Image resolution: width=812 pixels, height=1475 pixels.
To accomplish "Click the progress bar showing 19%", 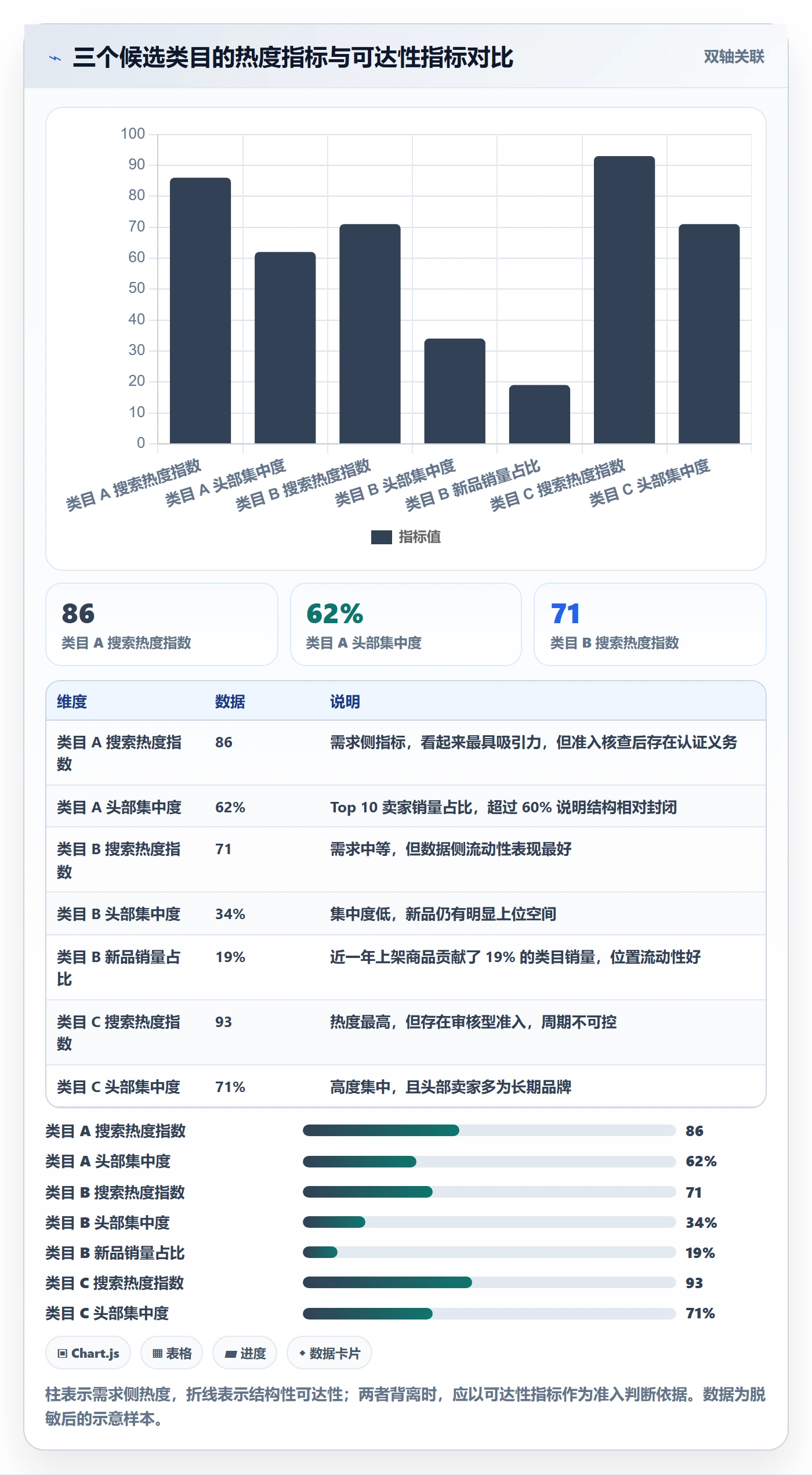I will click(489, 1252).
